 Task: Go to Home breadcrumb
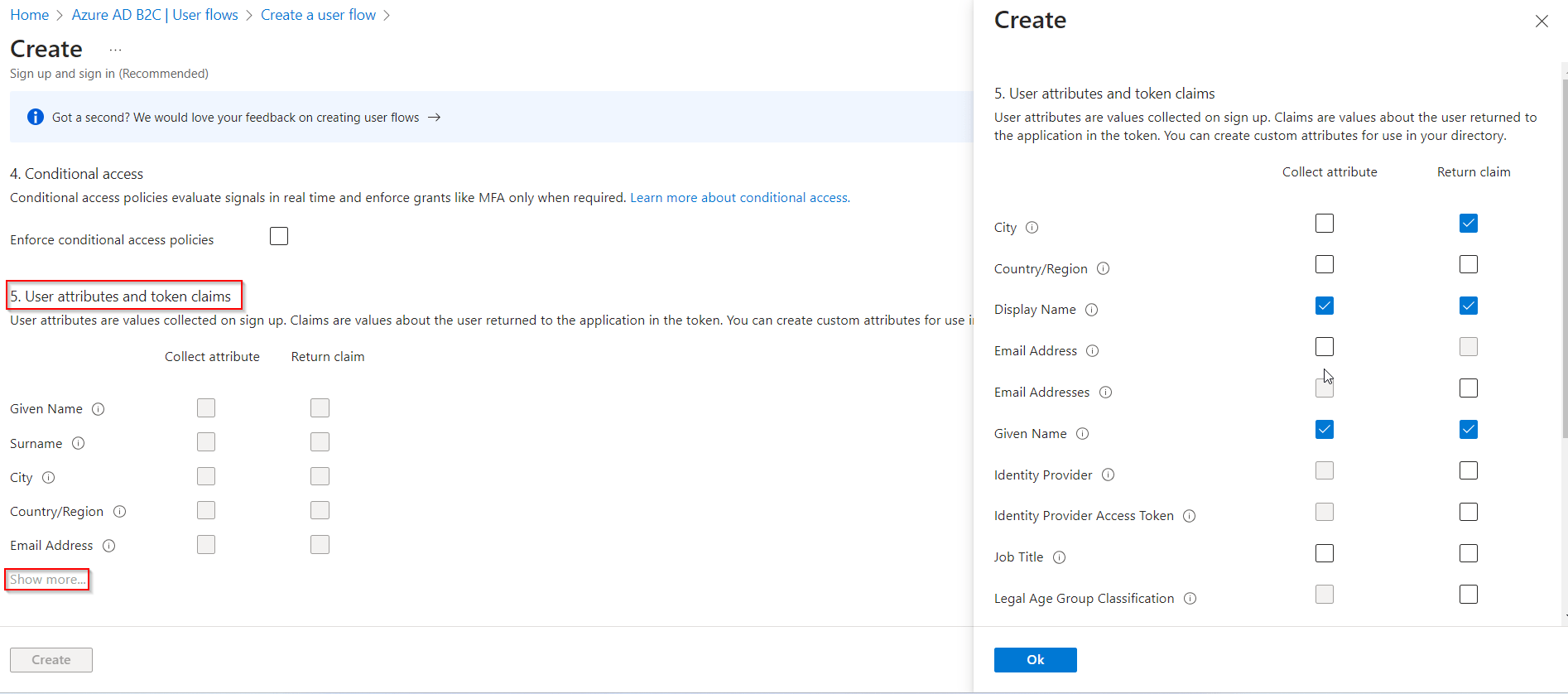(29, 15)
